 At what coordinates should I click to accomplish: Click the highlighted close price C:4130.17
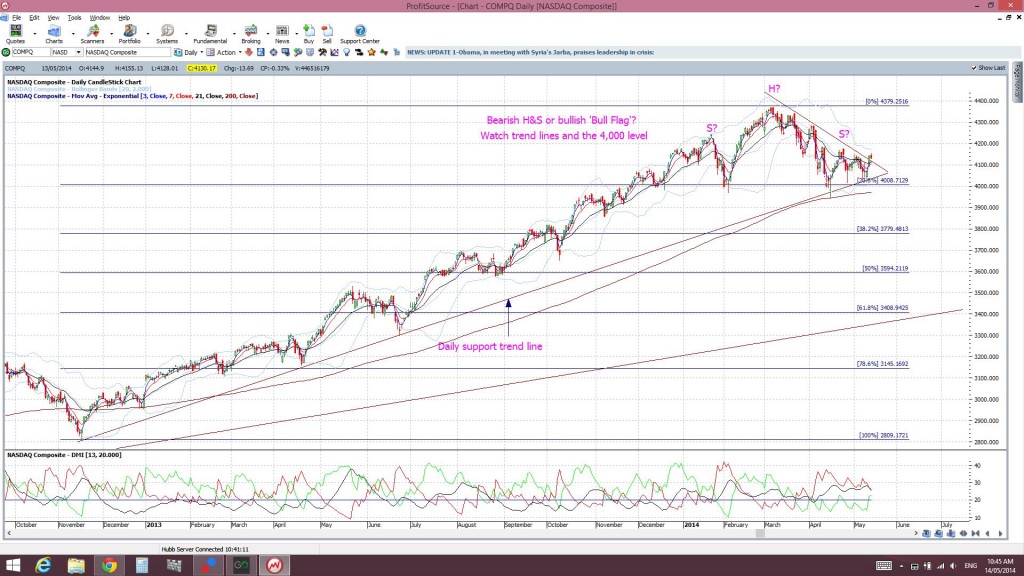201,68
